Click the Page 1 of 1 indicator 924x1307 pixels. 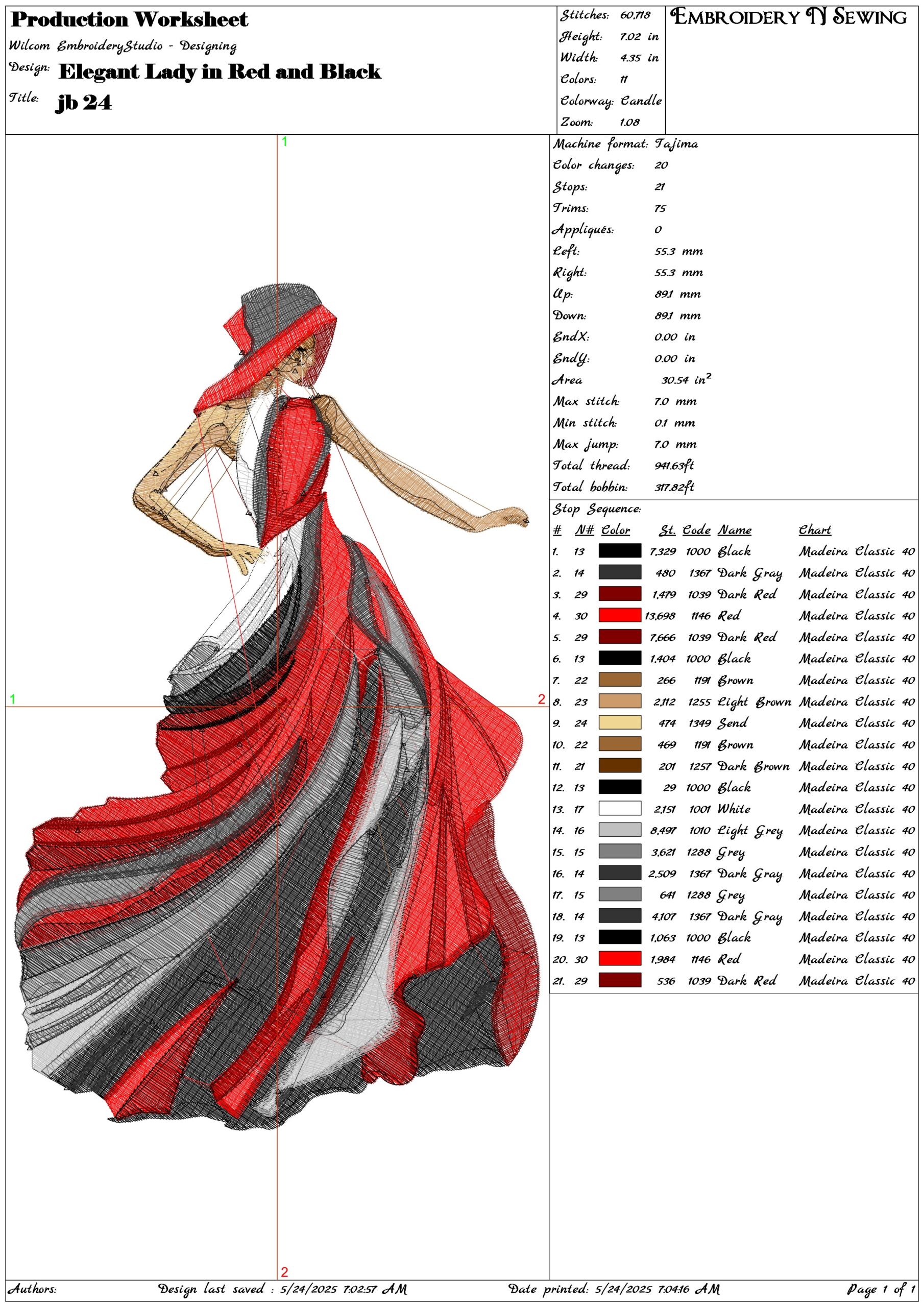pos(881,1289)
